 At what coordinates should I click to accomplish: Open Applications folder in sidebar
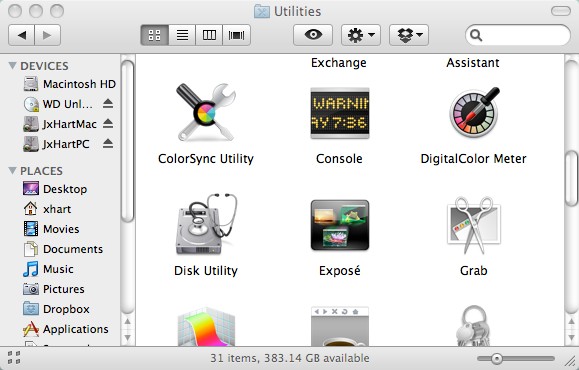[x=66, y=329]
